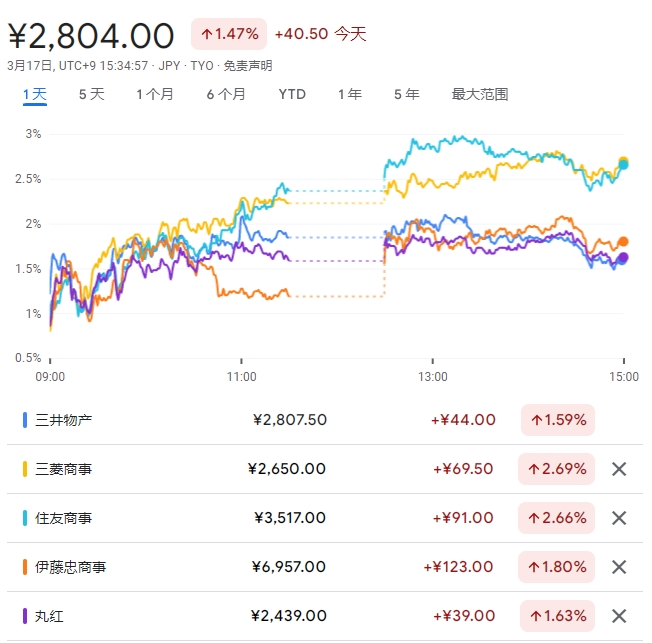Click the X beside 伊藤忠商事

pyautogui.click(x=619, y=567)
